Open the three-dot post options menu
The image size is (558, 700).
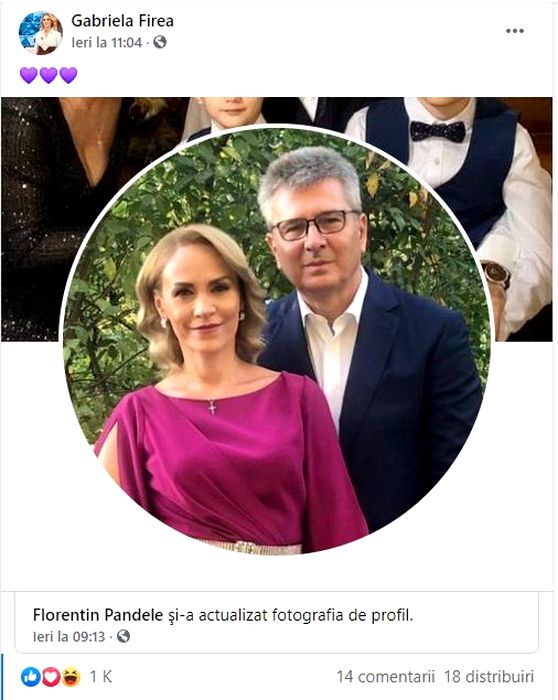pyautogui.click(x=515, y=31)
